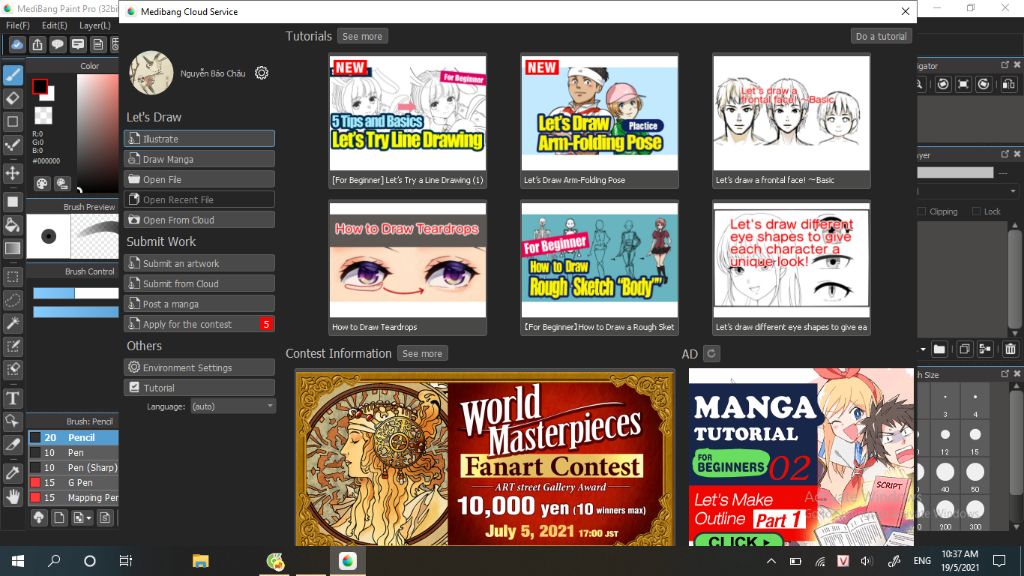This screenshot has width=1024, height=576.
Task: Select the Eyedropper tool
Action: click(x=12, y=473)
